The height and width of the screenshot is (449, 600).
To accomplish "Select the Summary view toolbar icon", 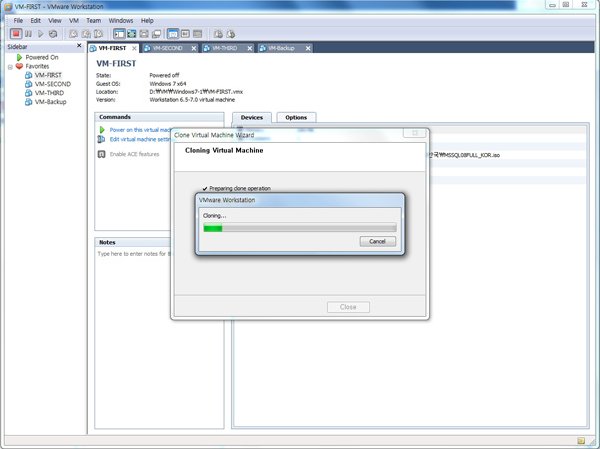I will coord(173,34).
